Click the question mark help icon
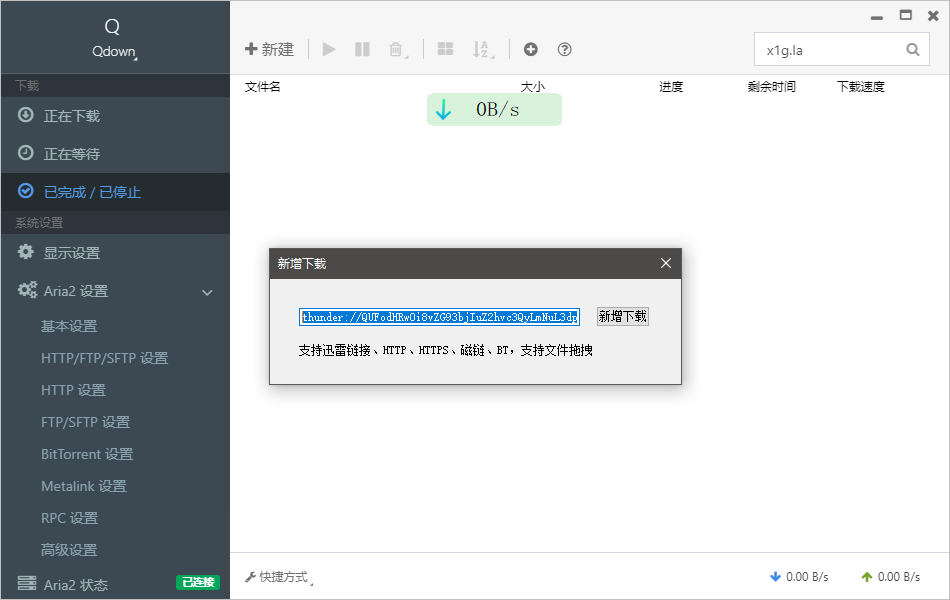Viewport: 950px width, 600px height. [x=564, y=49]
